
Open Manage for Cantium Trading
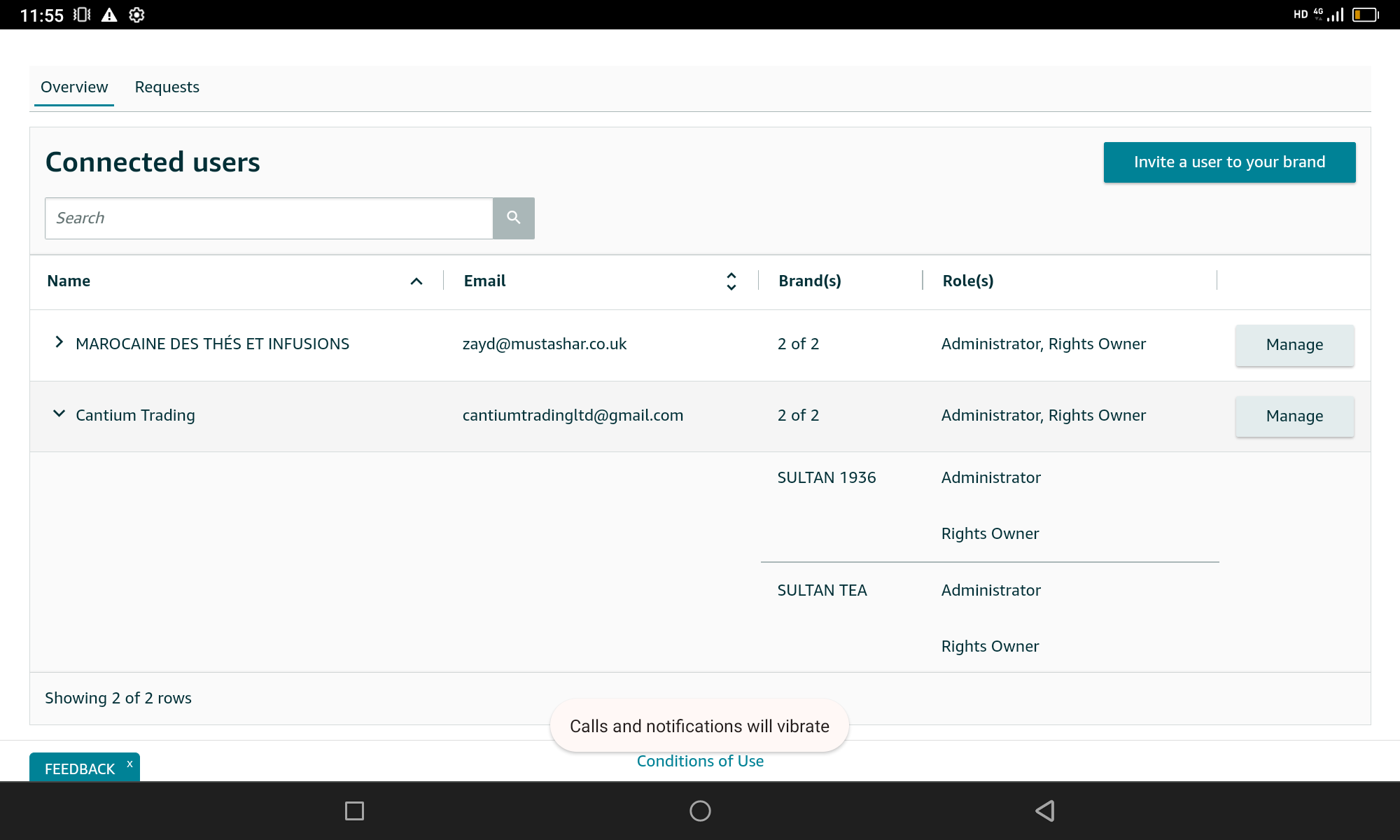[x=1294, y=416]
